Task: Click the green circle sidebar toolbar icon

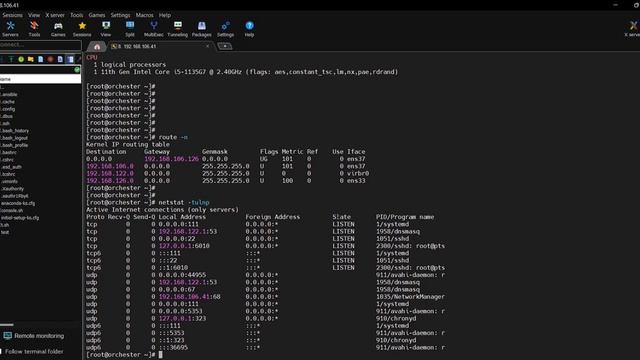Action: (x=21, y=59)
